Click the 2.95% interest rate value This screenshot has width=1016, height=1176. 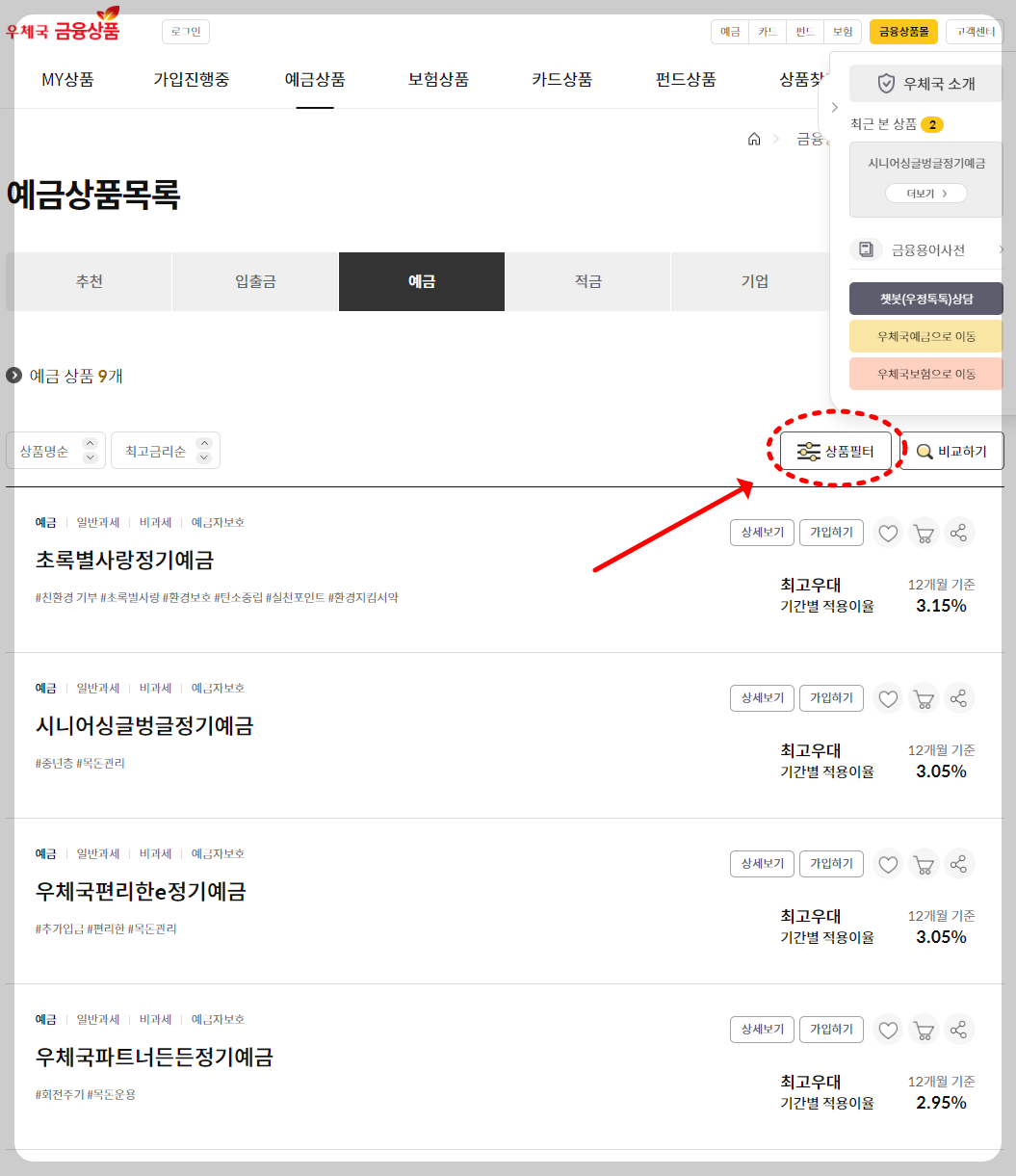941,1103
